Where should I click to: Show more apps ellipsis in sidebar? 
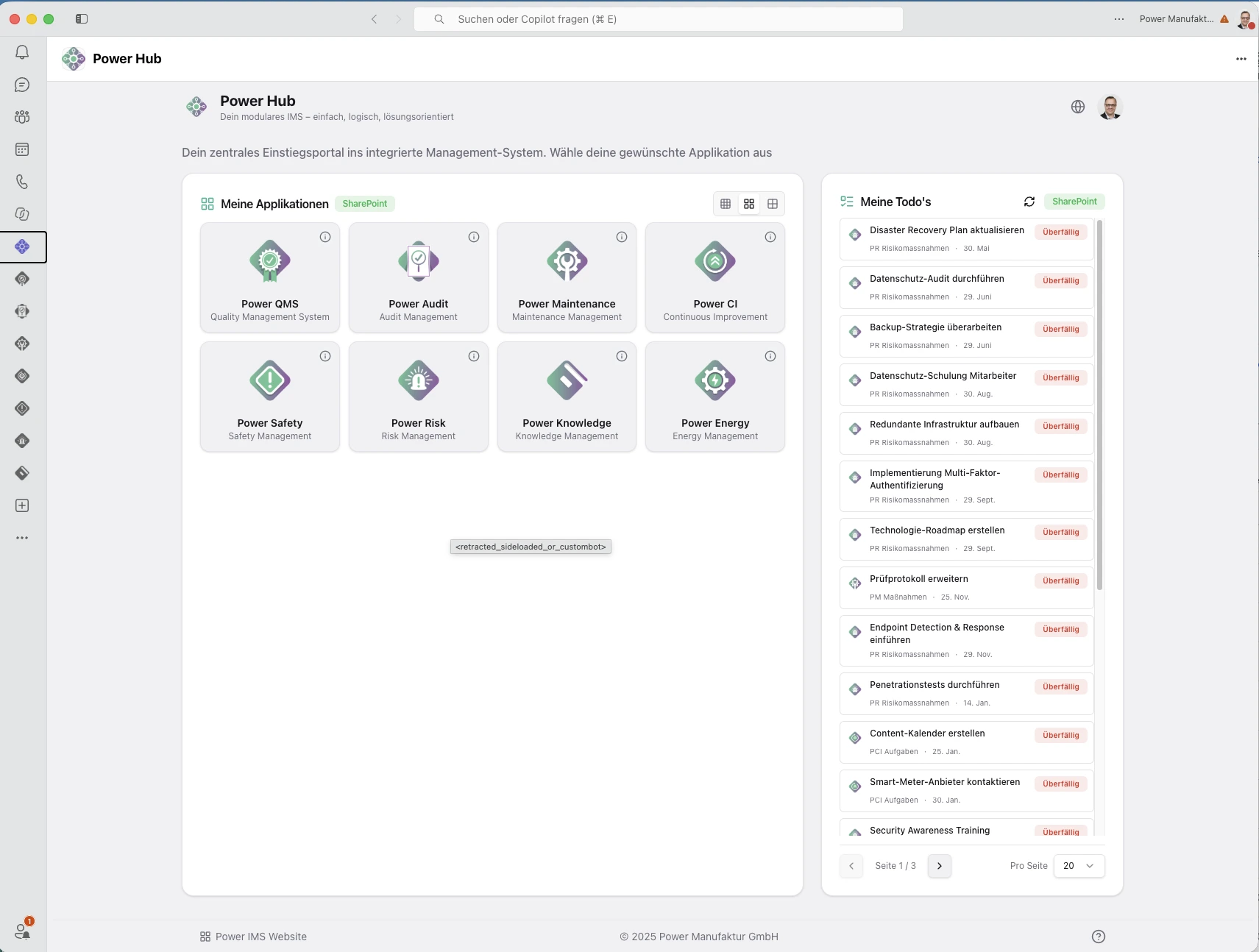click(x=22, y=538)
